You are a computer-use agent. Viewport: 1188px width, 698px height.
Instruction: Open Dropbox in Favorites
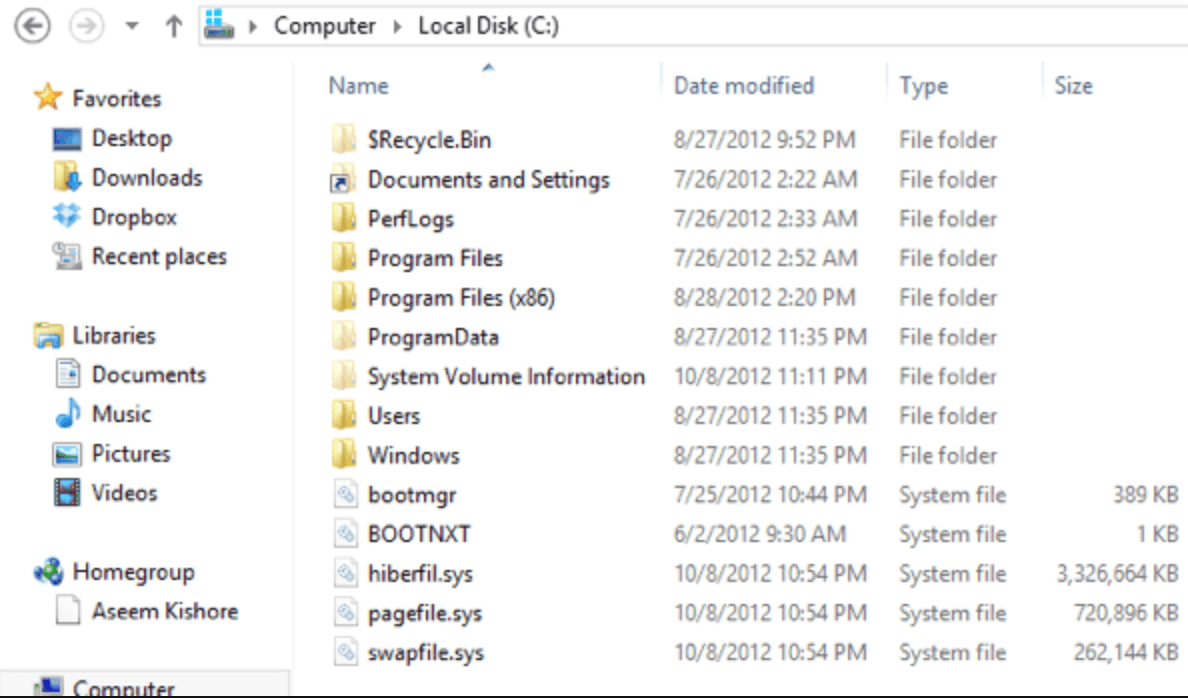(134, 217)
